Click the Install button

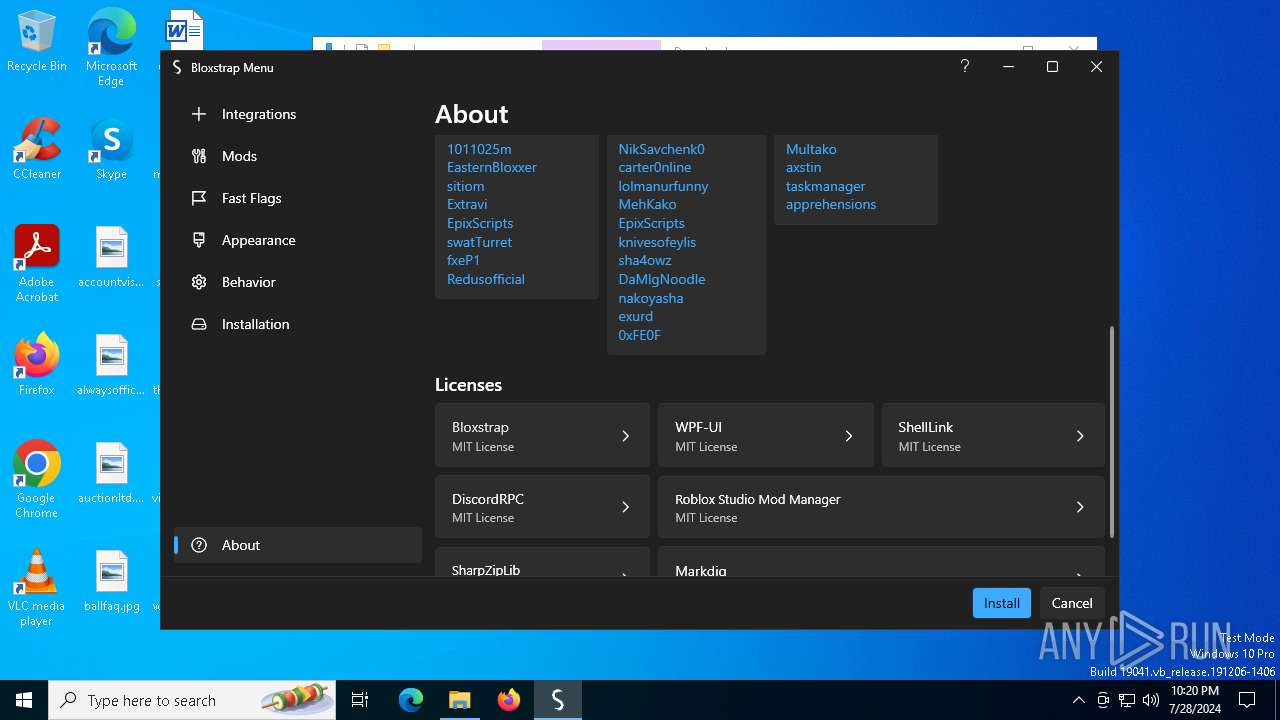click(1001, 603)
